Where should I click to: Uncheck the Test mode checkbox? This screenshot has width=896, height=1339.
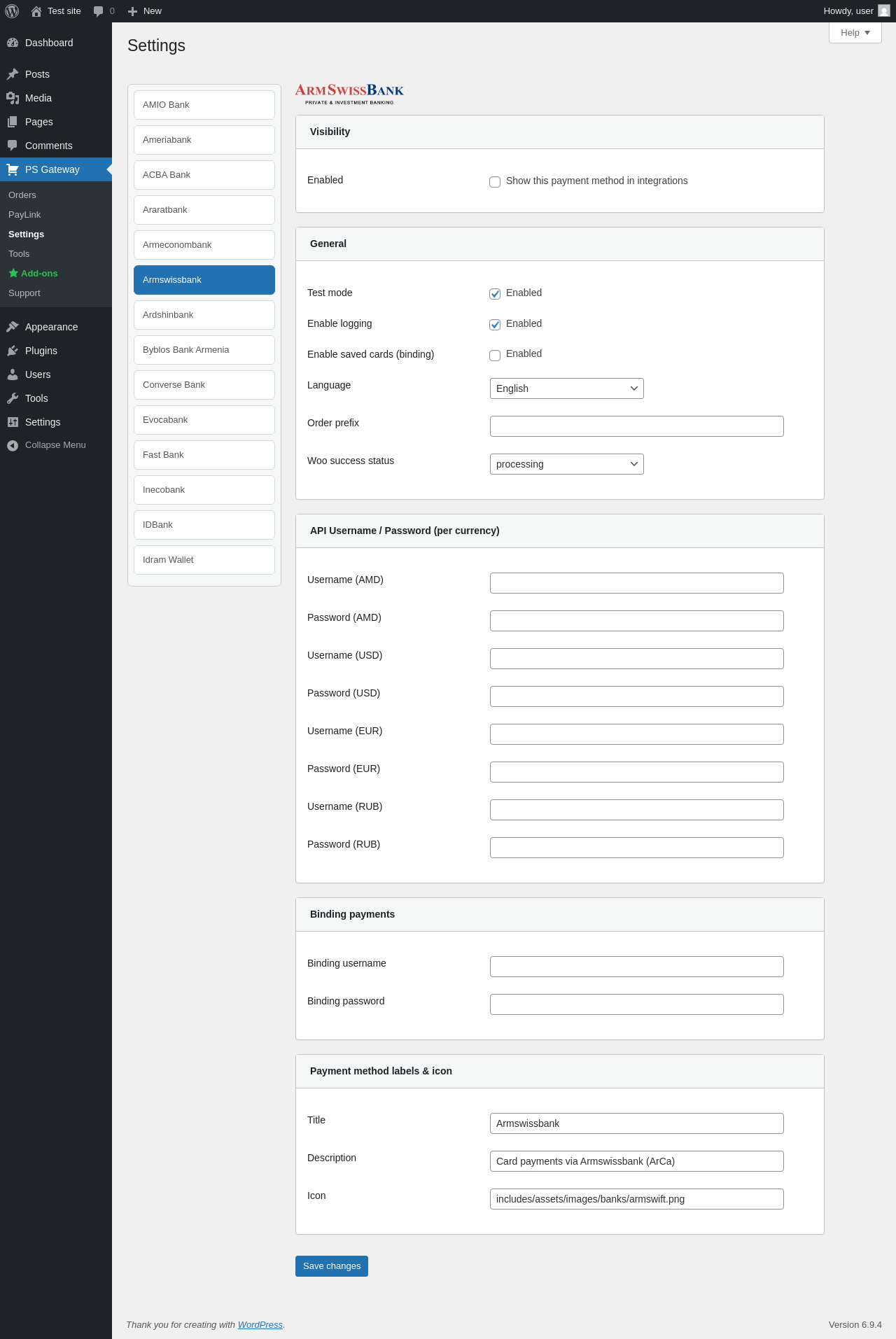[x=495, y=294]
